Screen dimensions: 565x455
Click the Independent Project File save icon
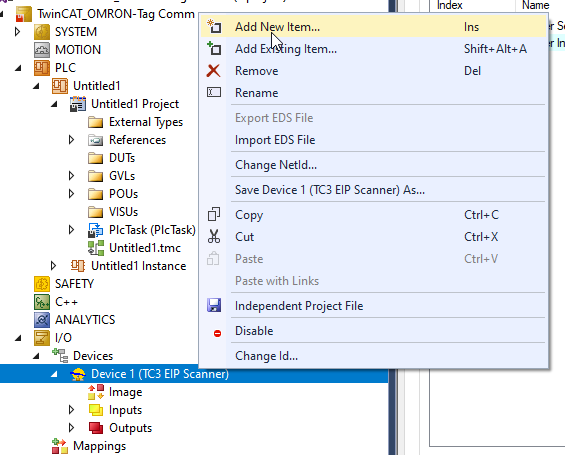tap(214, 305)
